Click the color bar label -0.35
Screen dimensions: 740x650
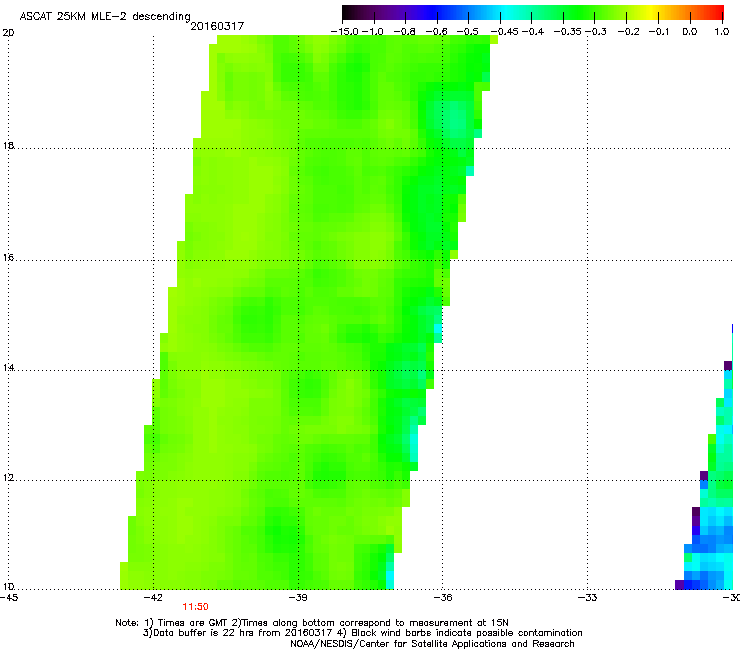point(568,32)
